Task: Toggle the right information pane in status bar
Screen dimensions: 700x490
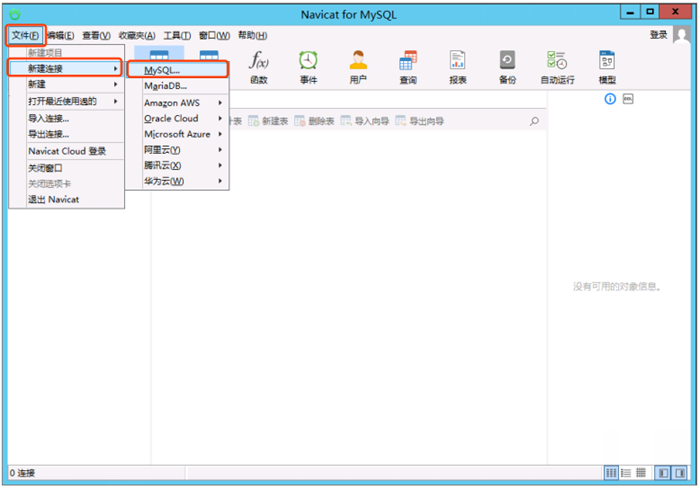Action: click(x=681, y=472)
